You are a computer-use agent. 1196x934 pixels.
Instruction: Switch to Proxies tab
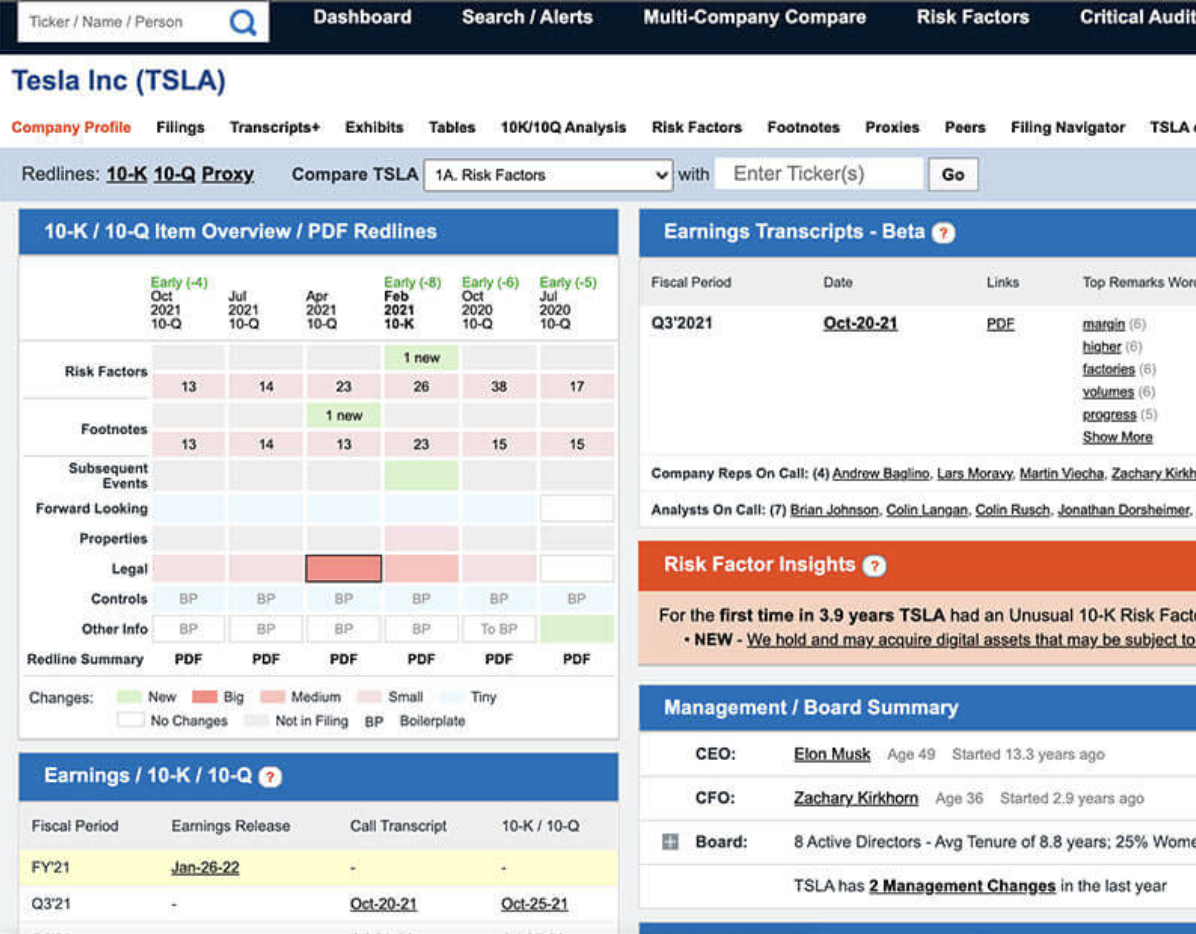pos(892,127)
